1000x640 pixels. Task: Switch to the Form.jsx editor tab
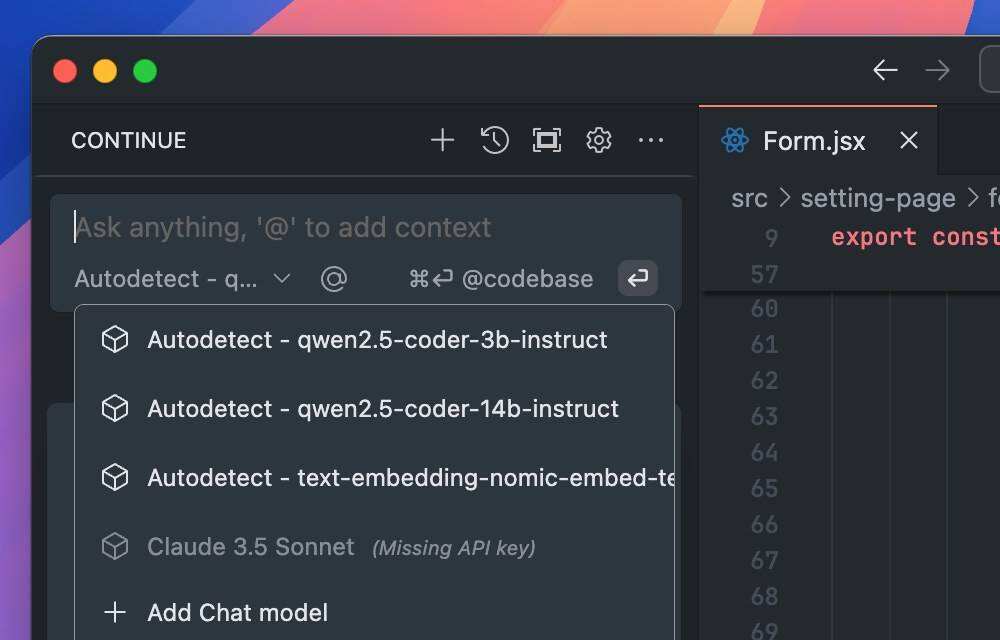(813, 140)
